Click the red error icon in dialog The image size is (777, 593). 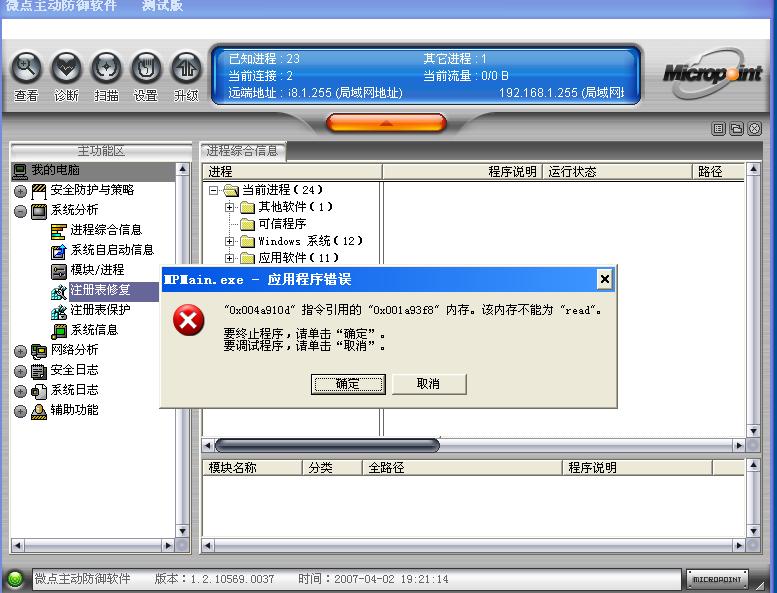click(189, 320)
